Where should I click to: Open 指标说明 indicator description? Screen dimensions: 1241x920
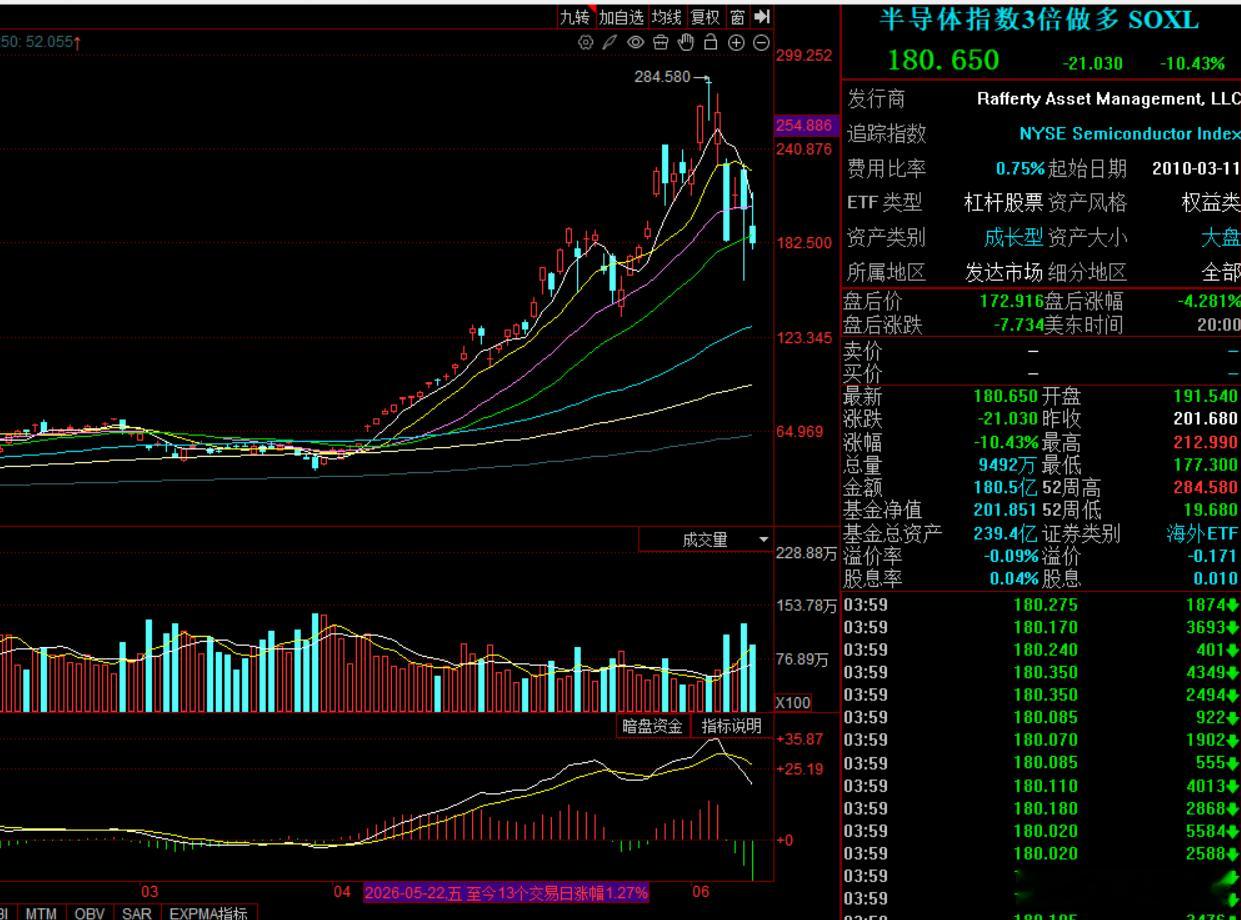click(731, 726)
